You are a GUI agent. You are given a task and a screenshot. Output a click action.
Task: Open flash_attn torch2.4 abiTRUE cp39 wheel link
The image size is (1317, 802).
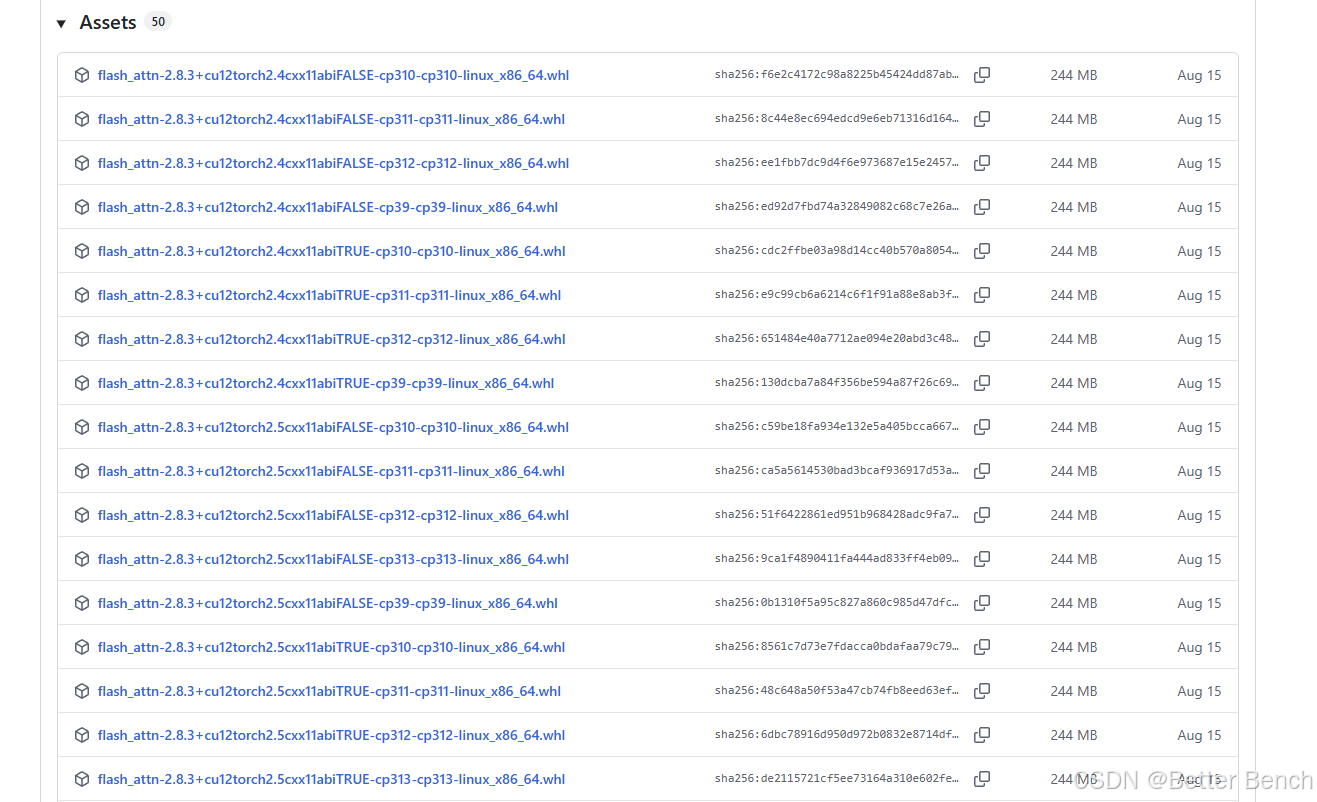coord(326,383)
